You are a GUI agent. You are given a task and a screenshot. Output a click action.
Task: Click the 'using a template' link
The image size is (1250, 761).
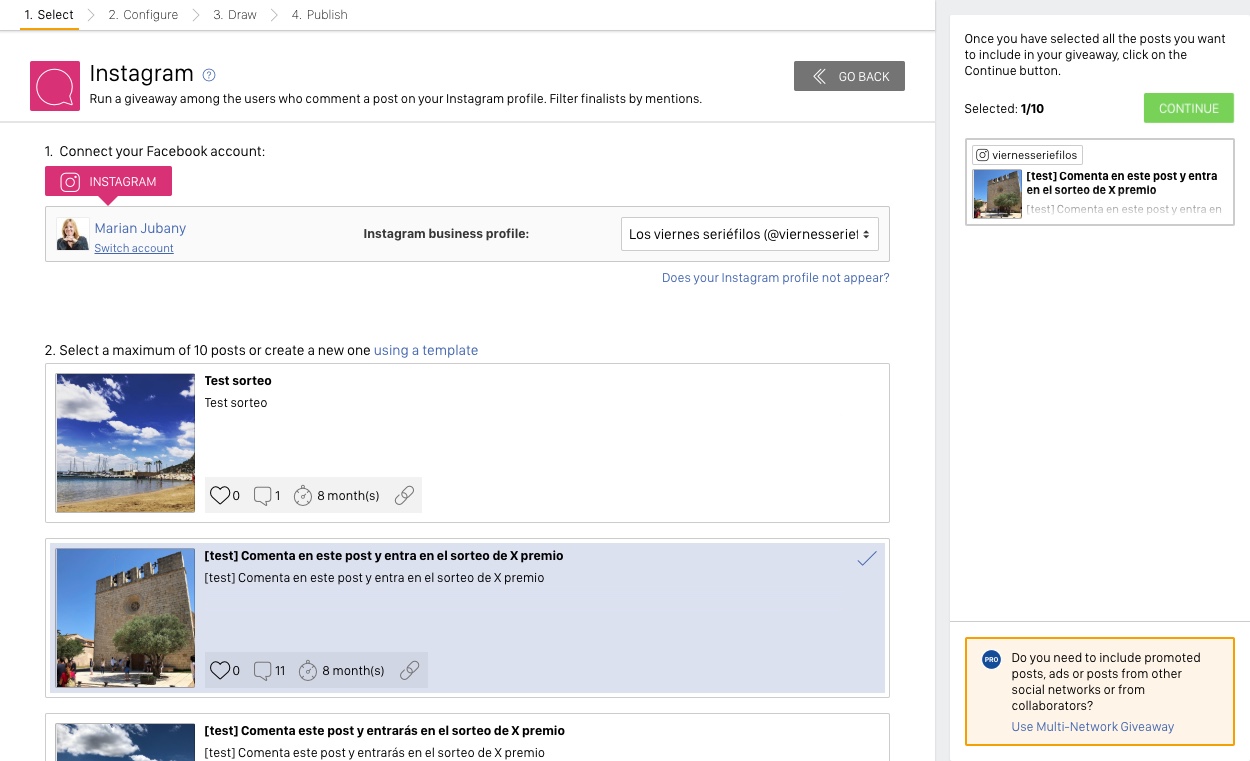(x=426, y=350)
